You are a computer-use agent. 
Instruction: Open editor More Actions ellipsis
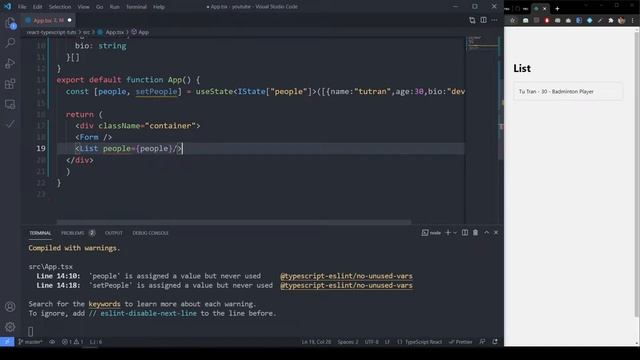[x=494, y=20]
